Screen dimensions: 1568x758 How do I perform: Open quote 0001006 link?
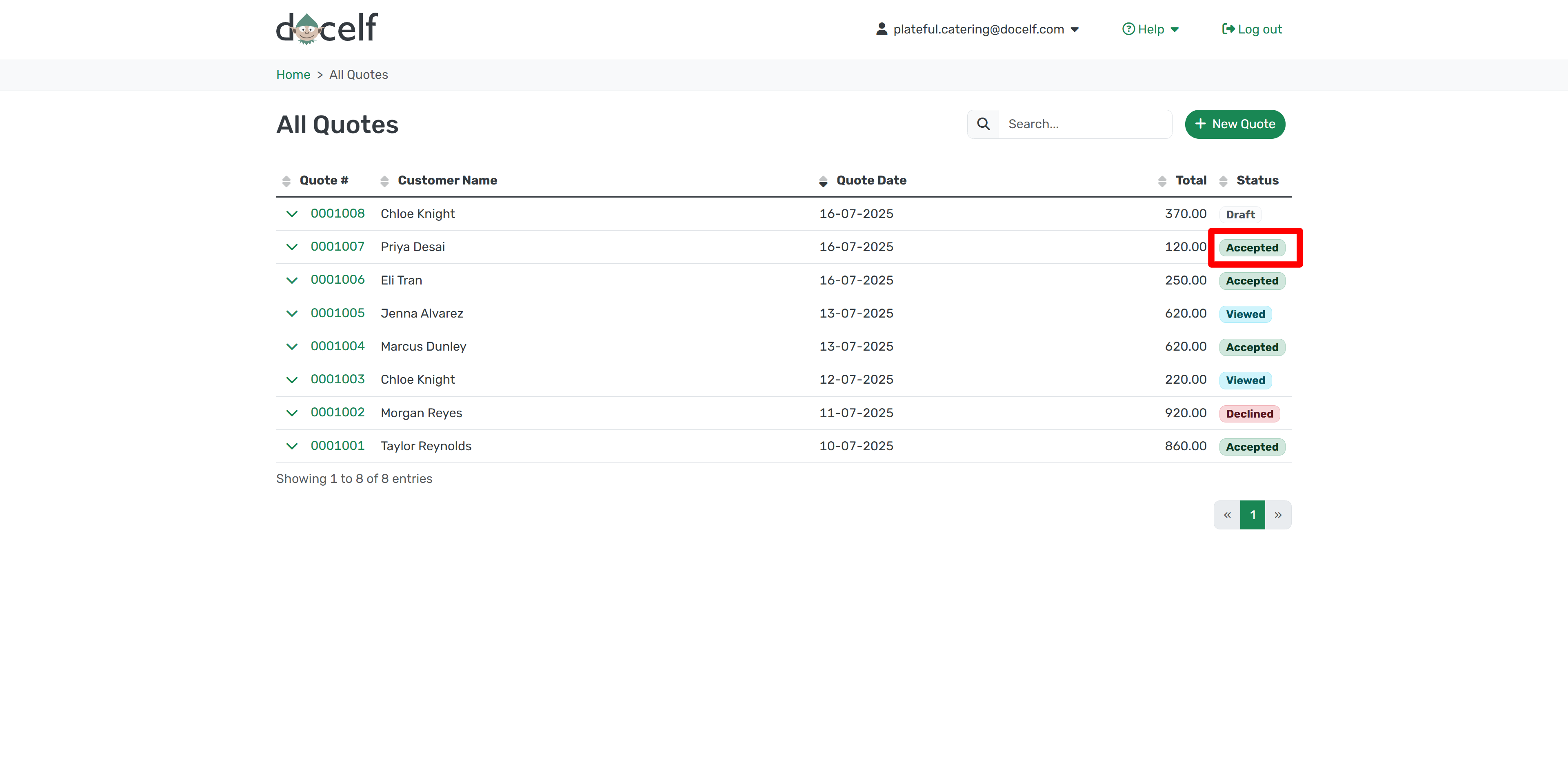coord(337,280)
